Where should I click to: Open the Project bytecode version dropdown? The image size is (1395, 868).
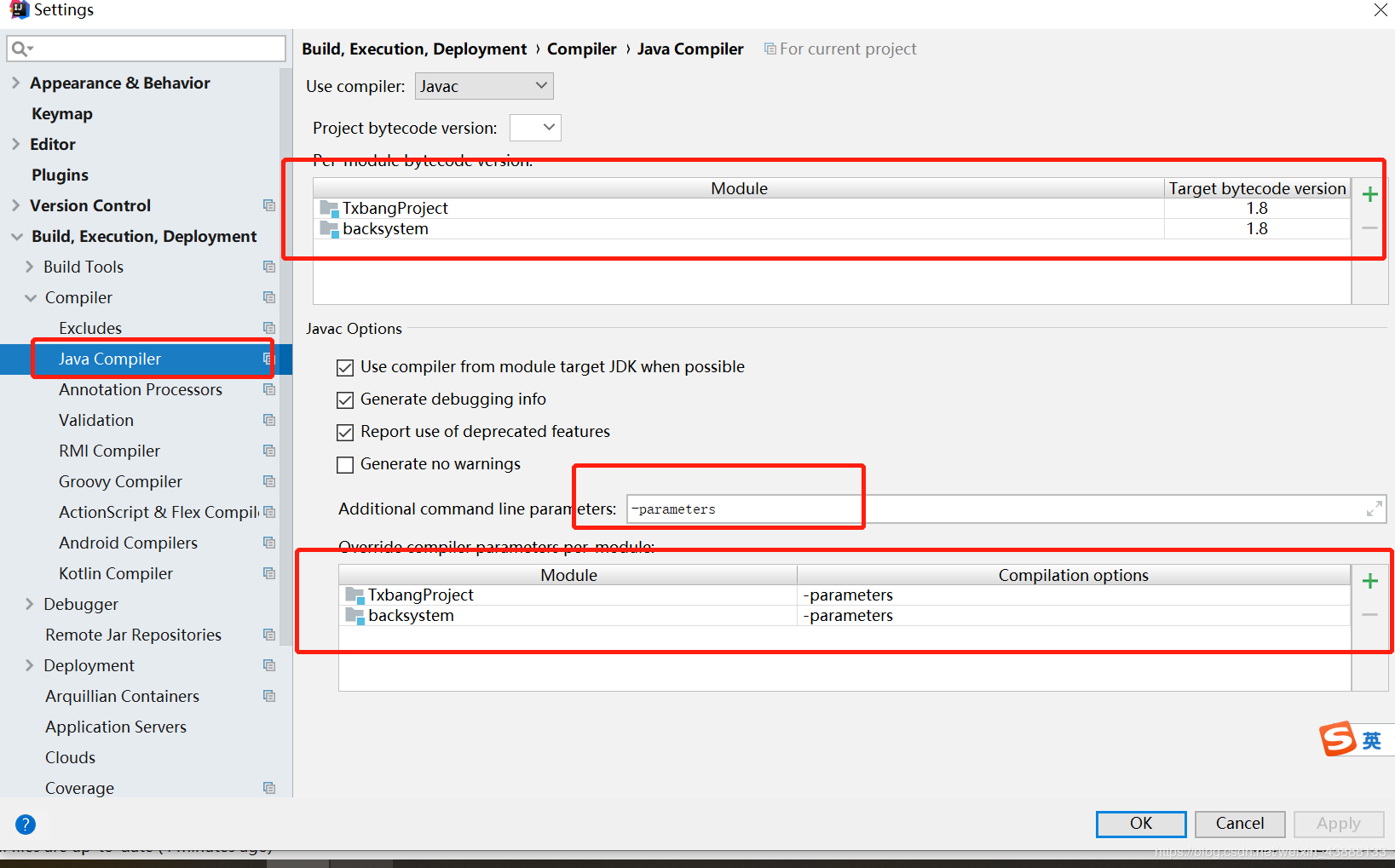pos(535,128)
